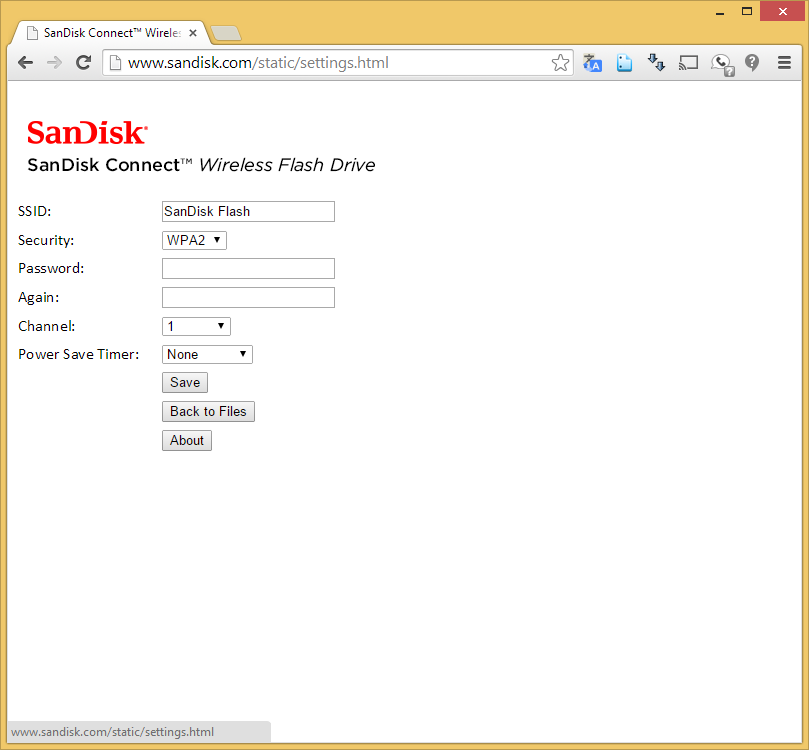Bookmark this page with the star icon

tap(560, 63)
